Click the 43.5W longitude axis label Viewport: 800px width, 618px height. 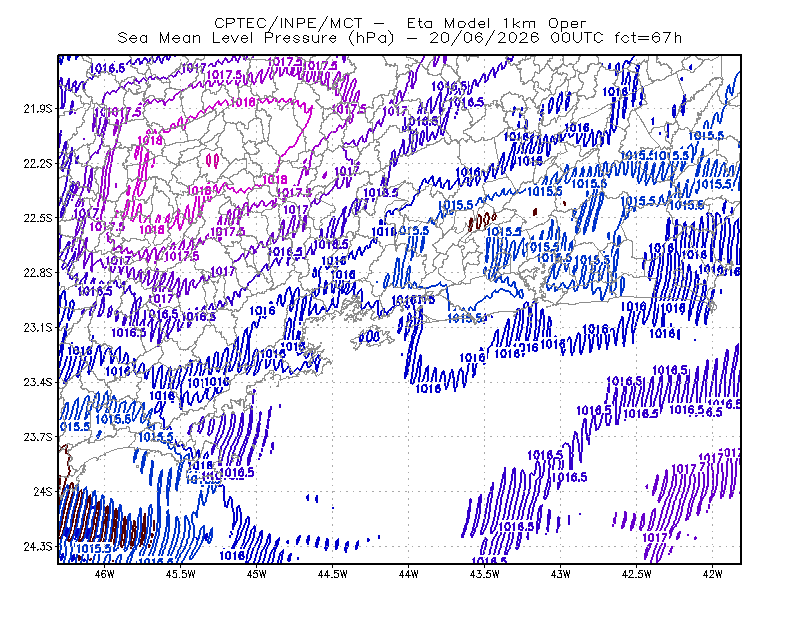tap(485, 574)
